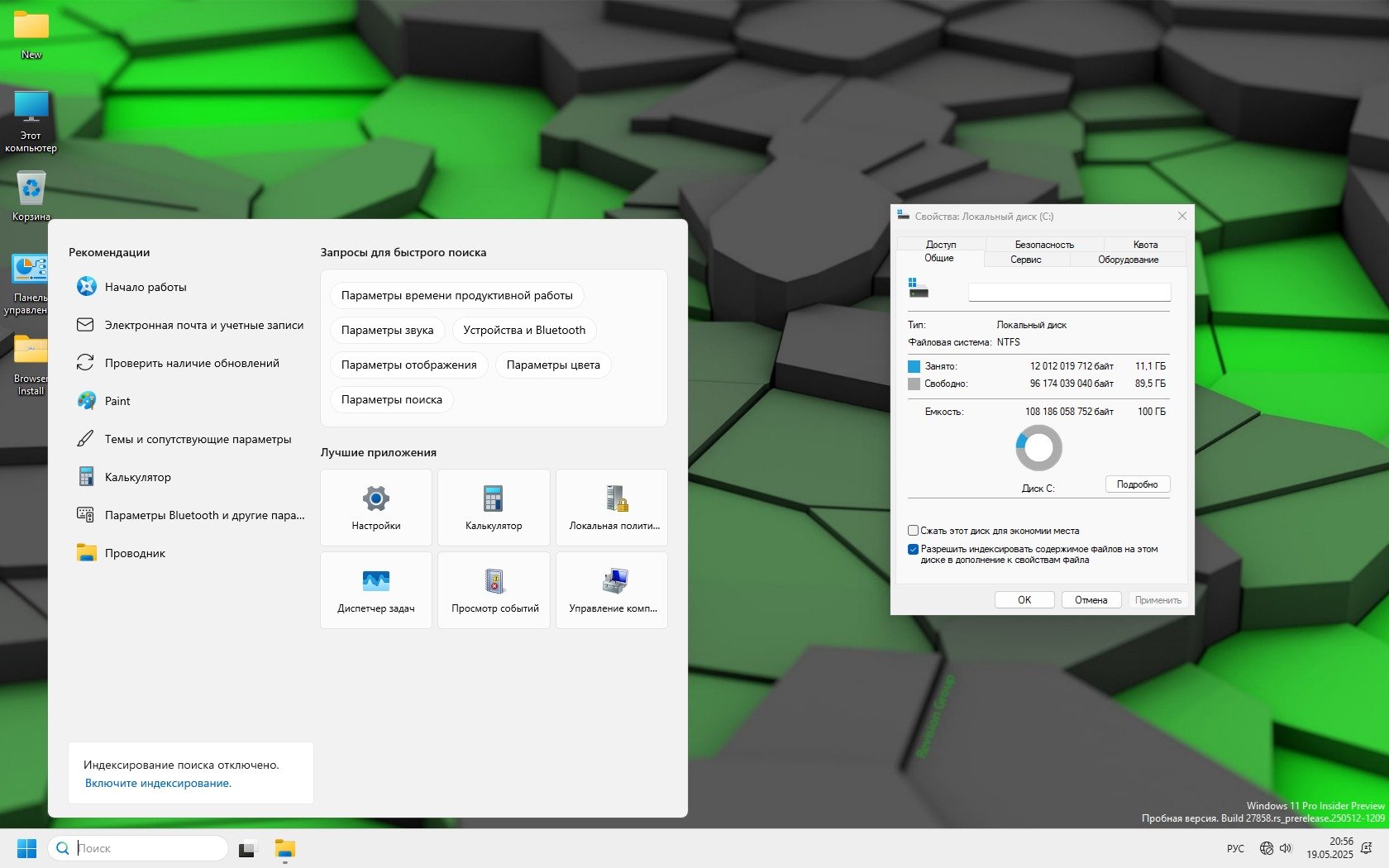Launch the Event Viewer tile
The width and height of the screenshot is (1389, 868).
tap(494, 590)
